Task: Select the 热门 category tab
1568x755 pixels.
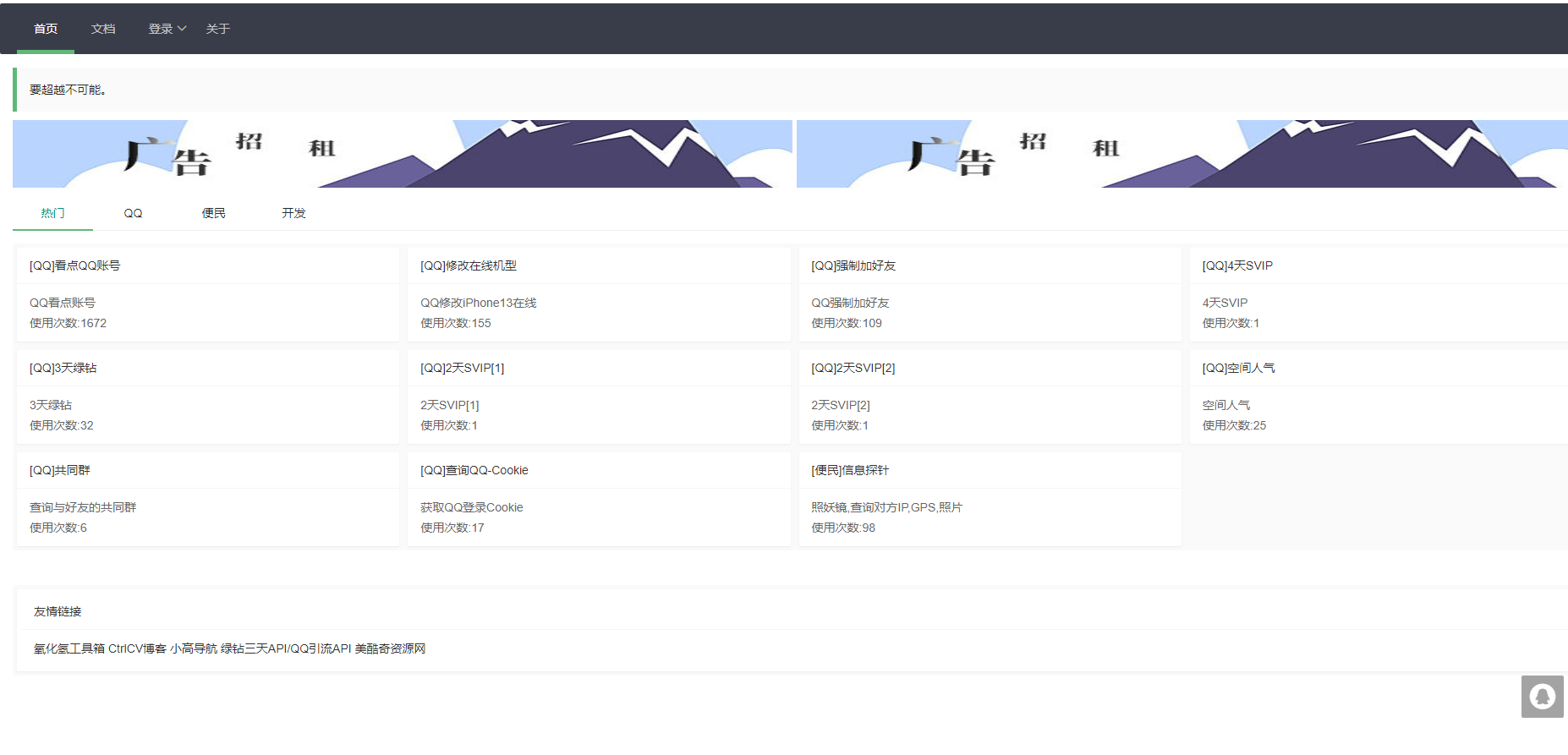Action: click(x=52, y=213)
